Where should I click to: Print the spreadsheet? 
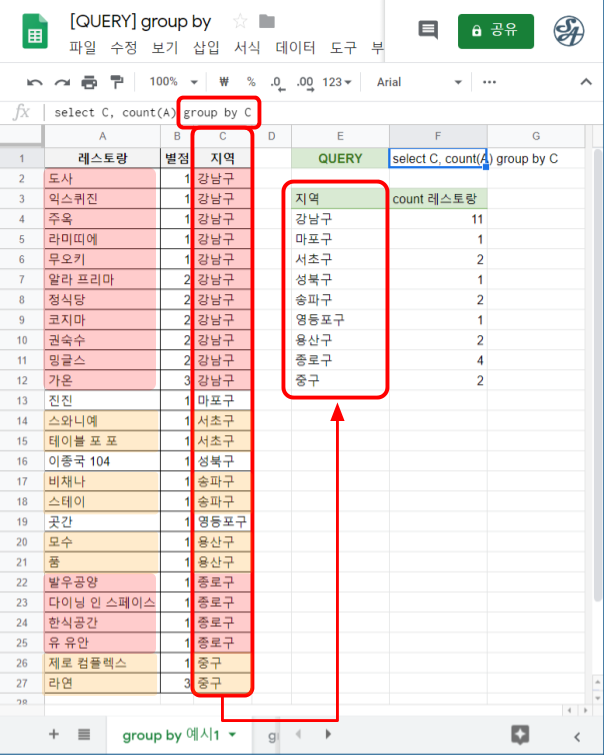pos(89,82)
